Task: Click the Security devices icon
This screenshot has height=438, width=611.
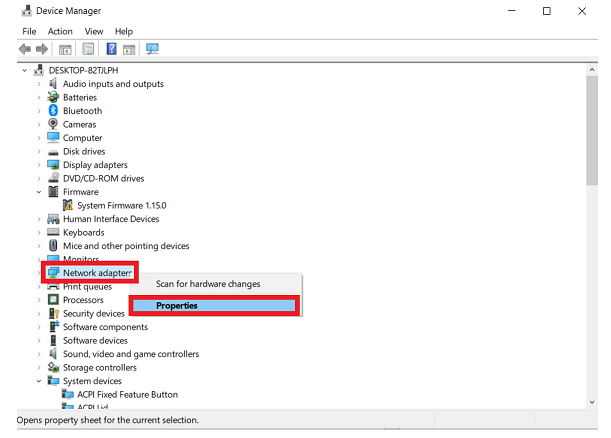Action: [x=53, y=314]
